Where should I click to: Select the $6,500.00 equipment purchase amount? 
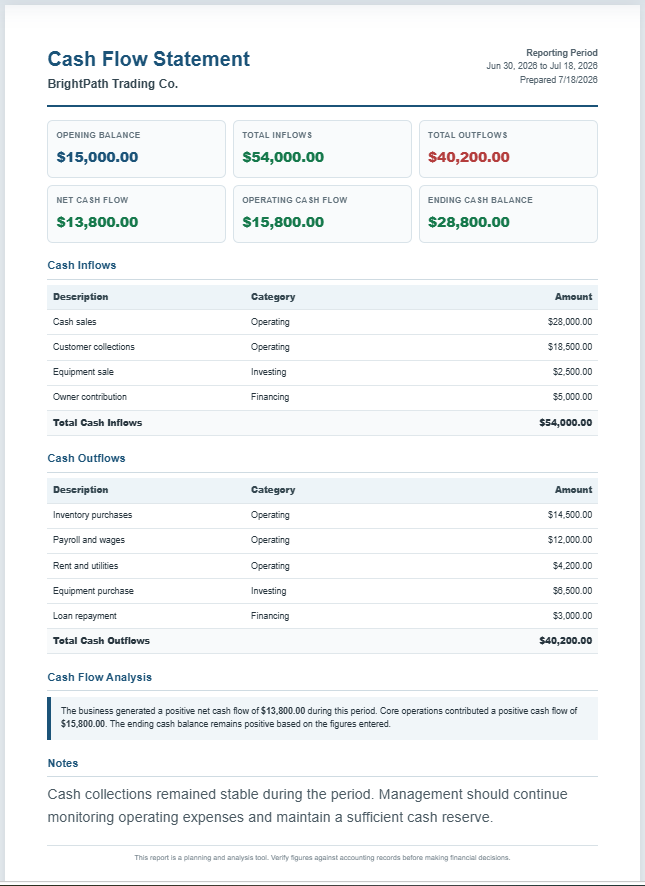tap(572, 590)
